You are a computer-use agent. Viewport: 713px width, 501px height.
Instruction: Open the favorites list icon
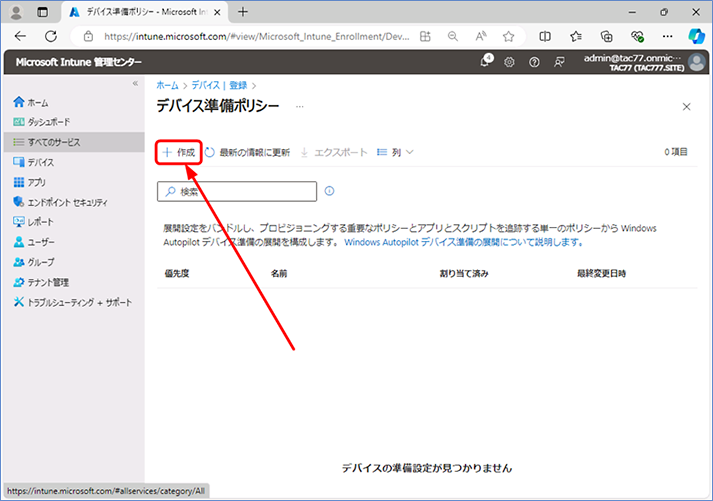tap(576, 36)
